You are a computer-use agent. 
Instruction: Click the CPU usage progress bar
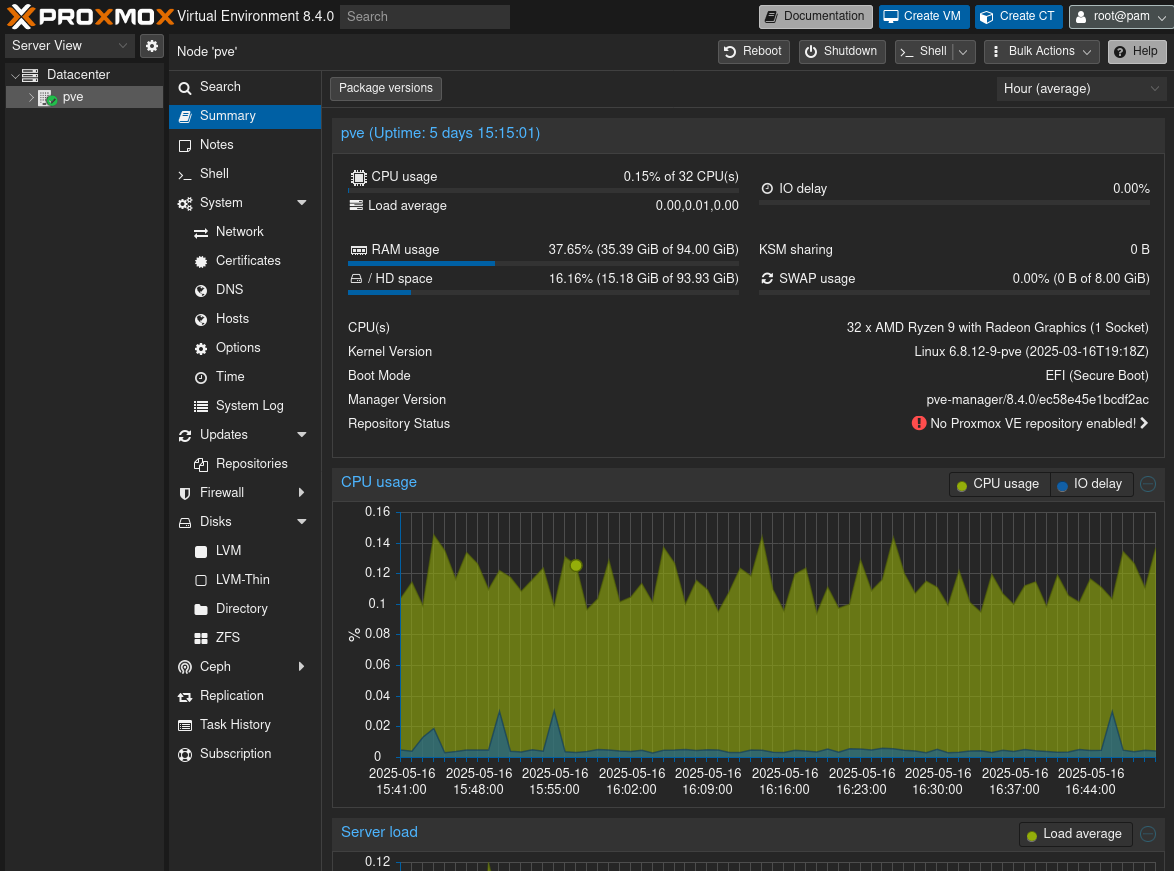click(x=543, y=191)
